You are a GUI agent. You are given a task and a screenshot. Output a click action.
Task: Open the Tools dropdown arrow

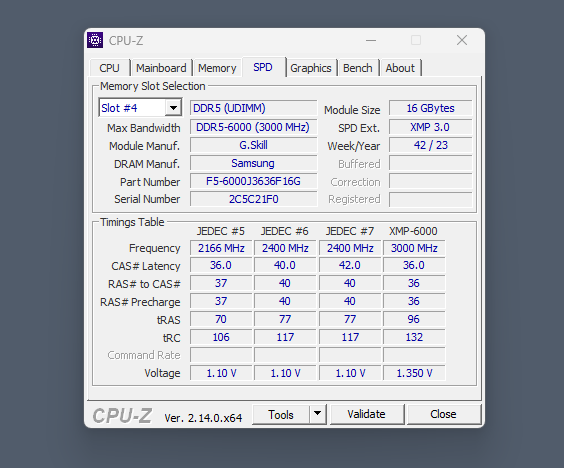click(x=317, y=414)
